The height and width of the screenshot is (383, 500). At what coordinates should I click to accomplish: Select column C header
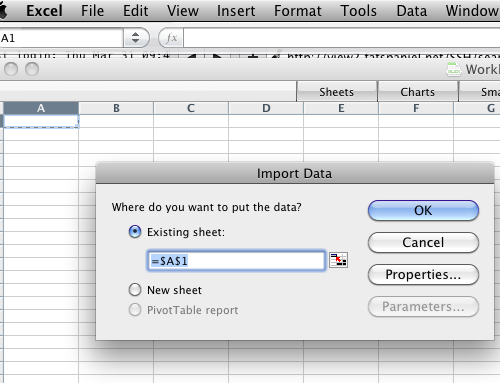pos(191,108)
